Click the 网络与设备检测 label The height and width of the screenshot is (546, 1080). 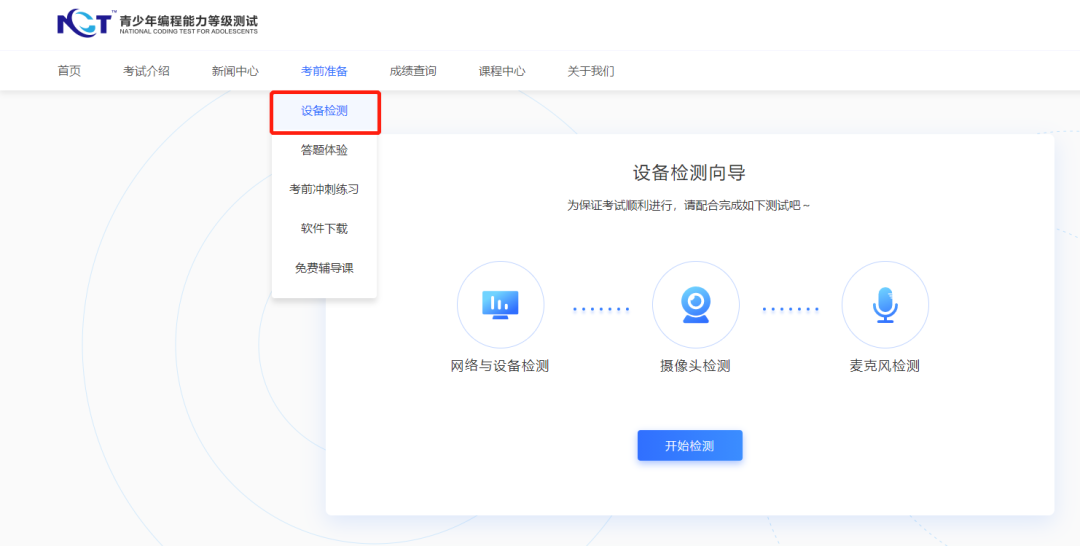[500, 366]
